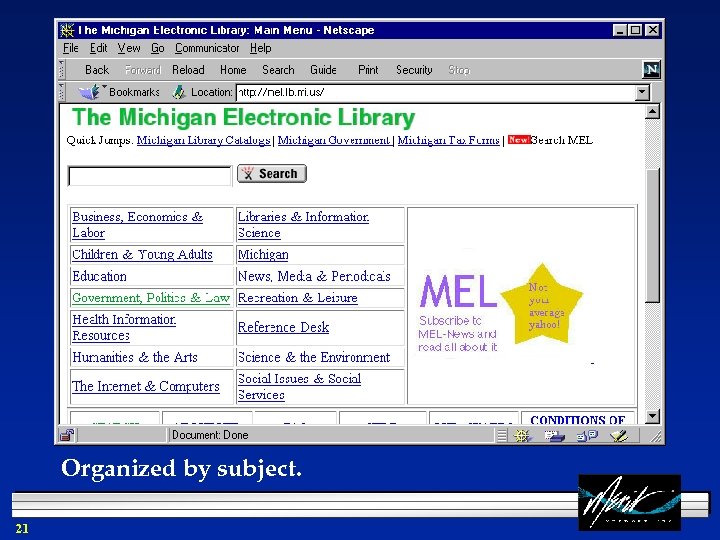Image resolution: width=720 pixels, height=540 pixels.
Task: Open The Internet & Computers link
Action: [x=146, y=386]
